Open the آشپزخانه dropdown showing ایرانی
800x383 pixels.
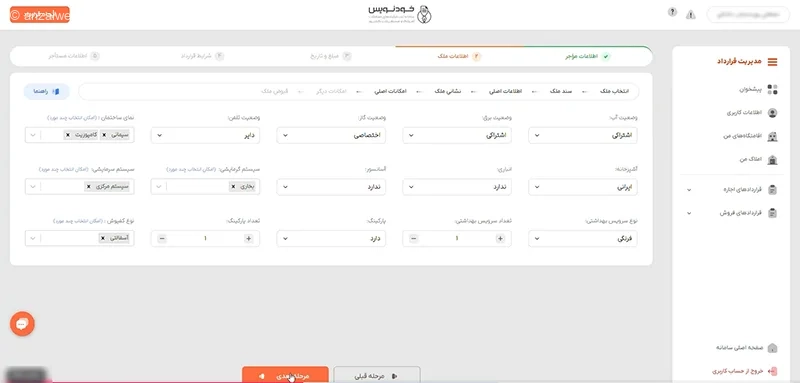click(583, 187)
